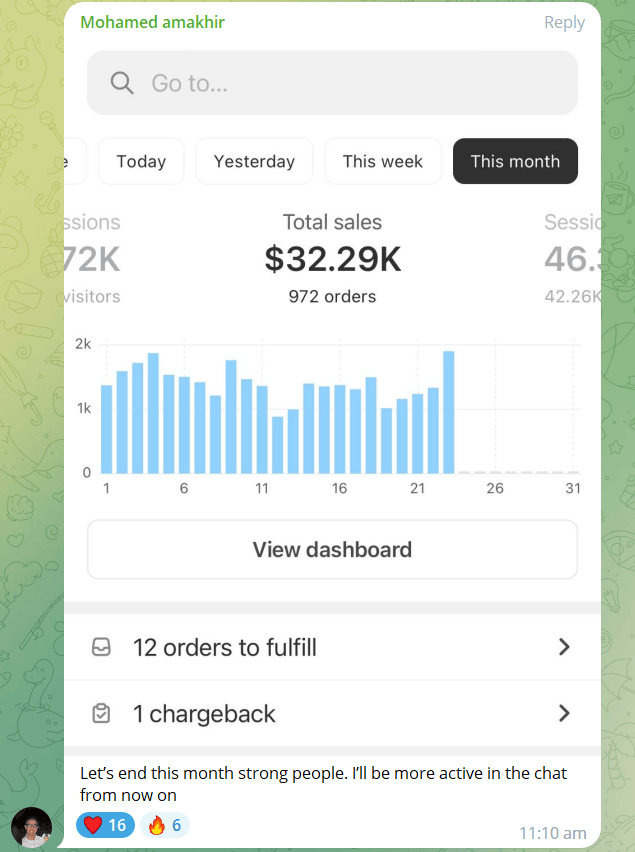Click the View dashboard button

tap(332, 549)
